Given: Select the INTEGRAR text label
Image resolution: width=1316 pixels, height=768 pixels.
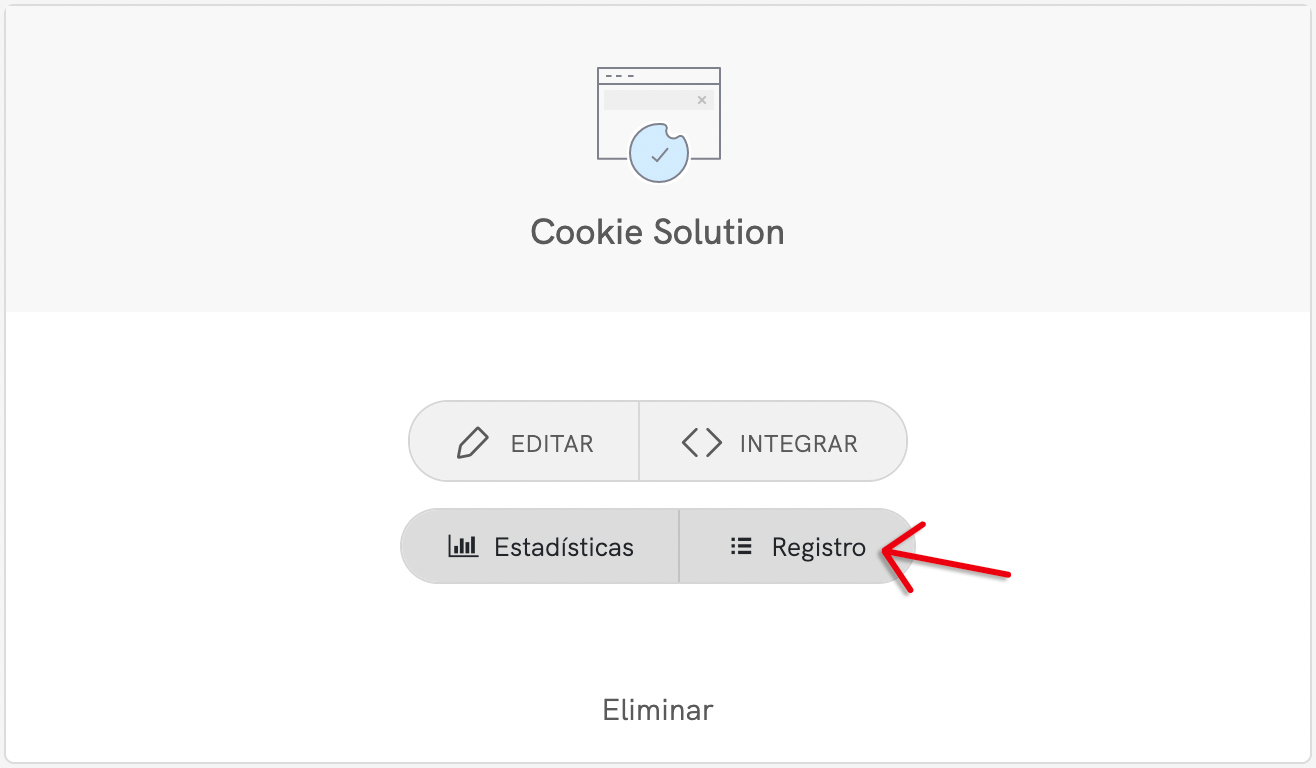Looking at the screenshot, I should 799,444.
